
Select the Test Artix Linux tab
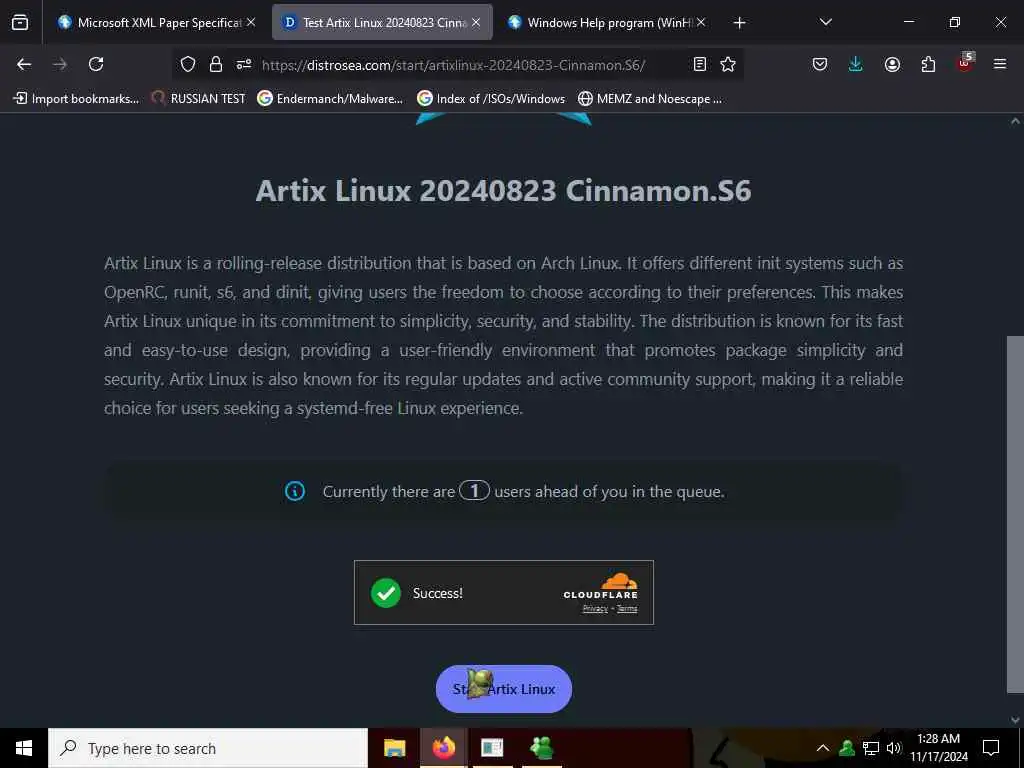pyautogui.click(x=382, y=22)
